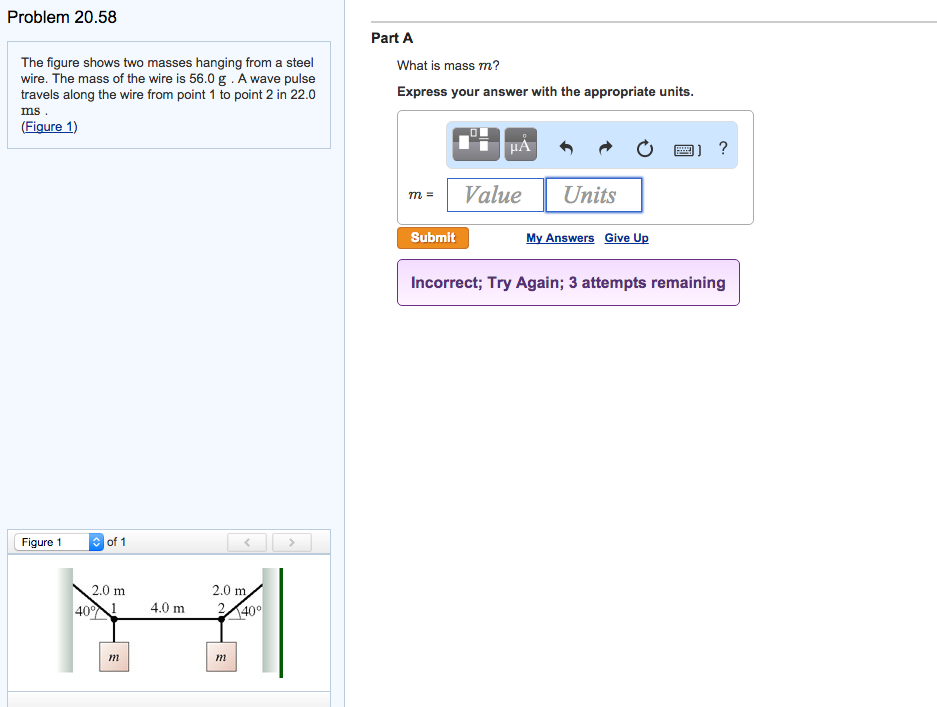Open the Figure 1 link in problem text
This screenshot has height=707, width=937.
tap(48, 126)
